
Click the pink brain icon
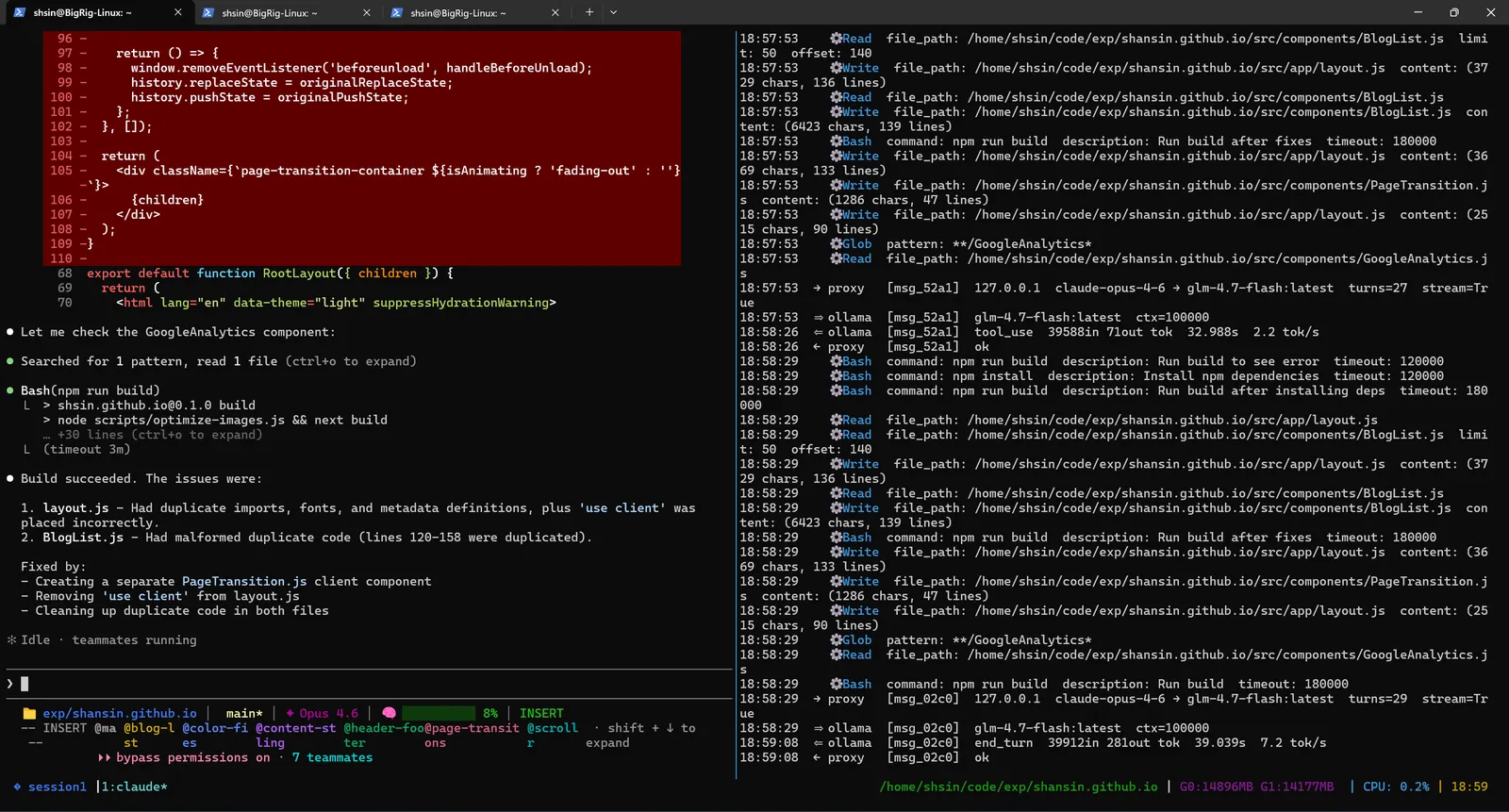click(389, 714)
